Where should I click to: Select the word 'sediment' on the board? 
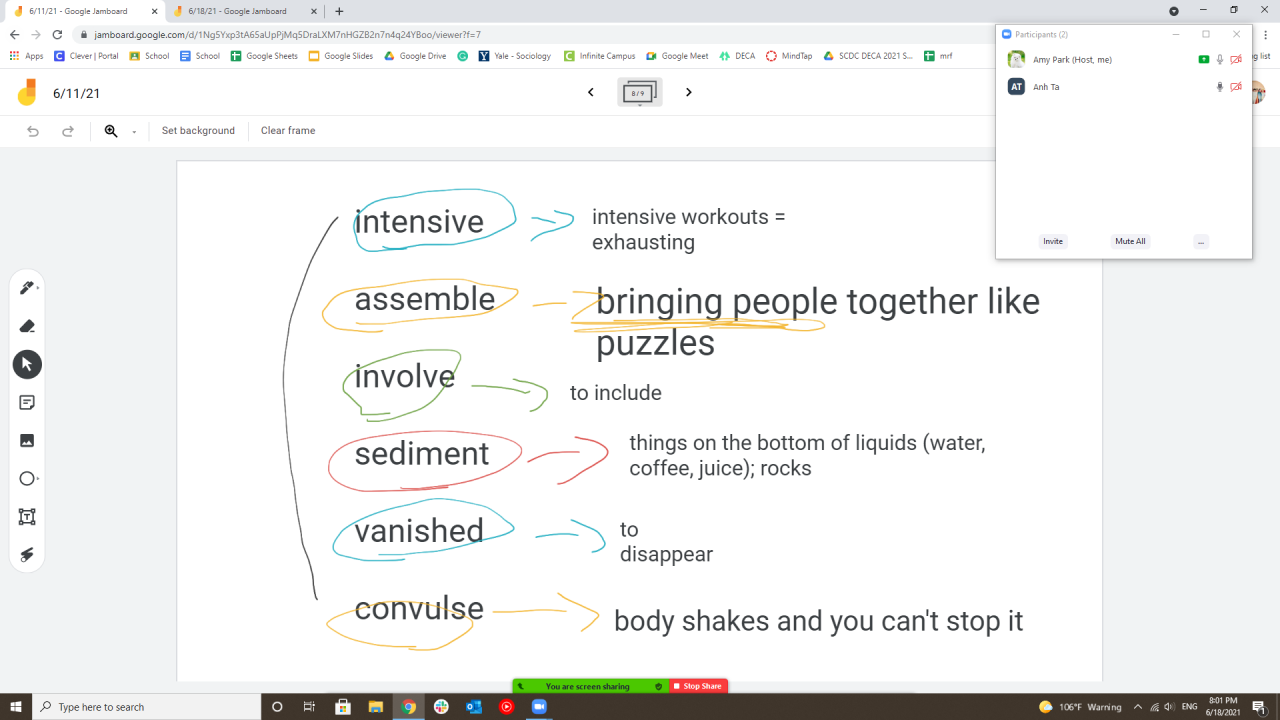tap(422, 454)
